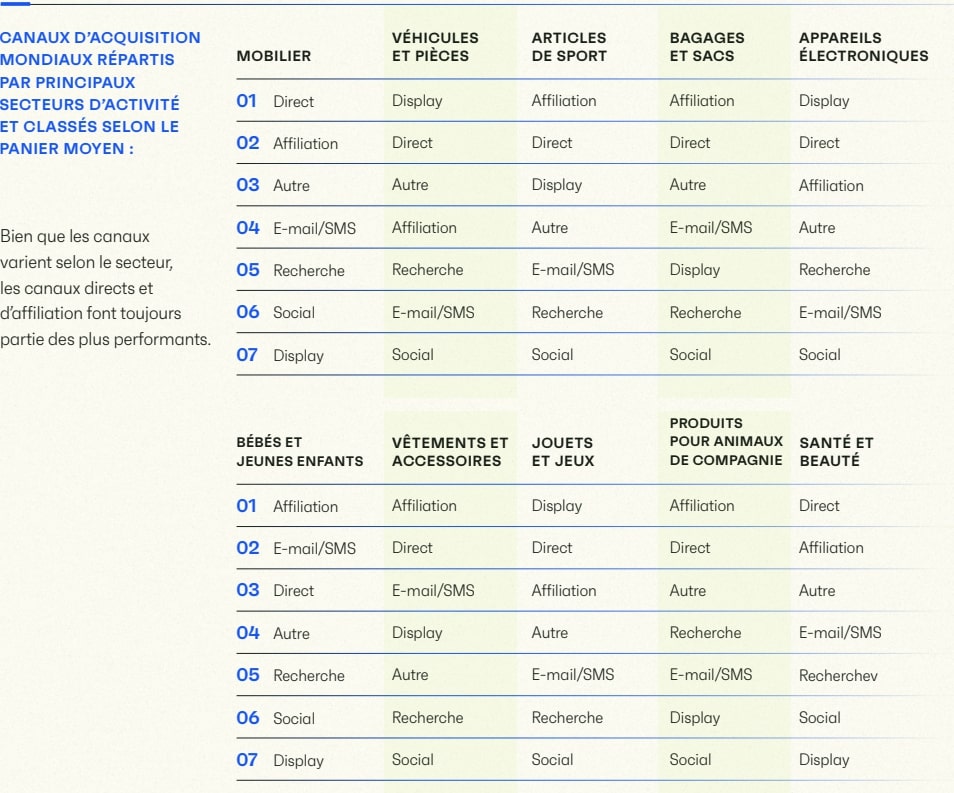Select Affiliation under Jouets et Jeux
This screenshot has width=954, height=793.
(564, 591)
